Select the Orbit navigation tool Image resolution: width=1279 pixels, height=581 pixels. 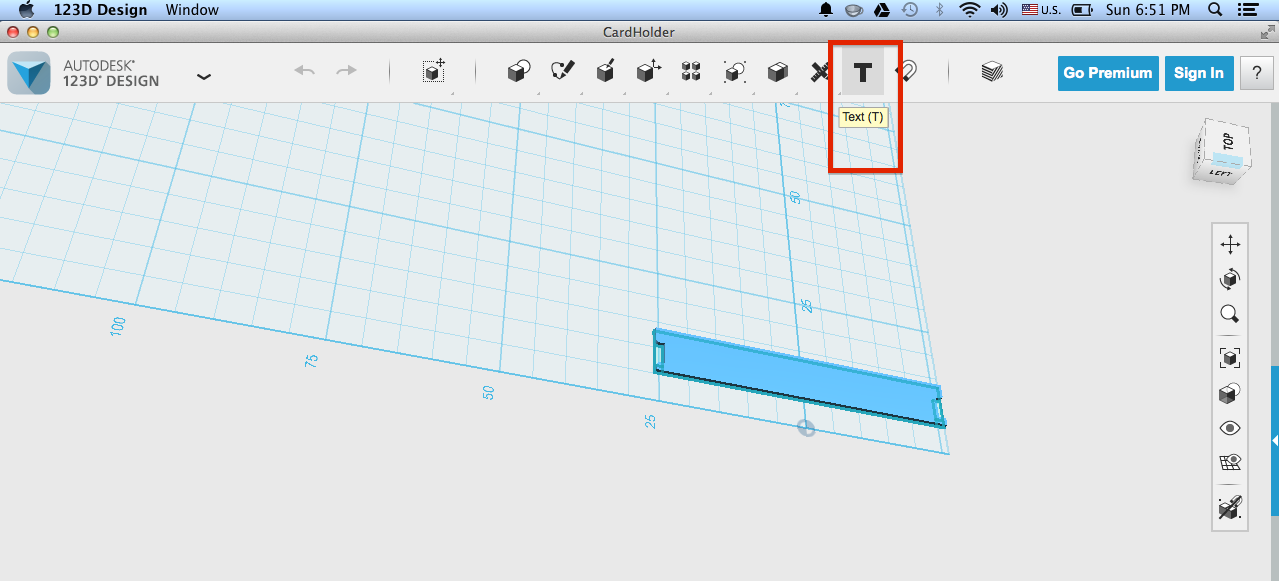click(x=1230, y=279)
